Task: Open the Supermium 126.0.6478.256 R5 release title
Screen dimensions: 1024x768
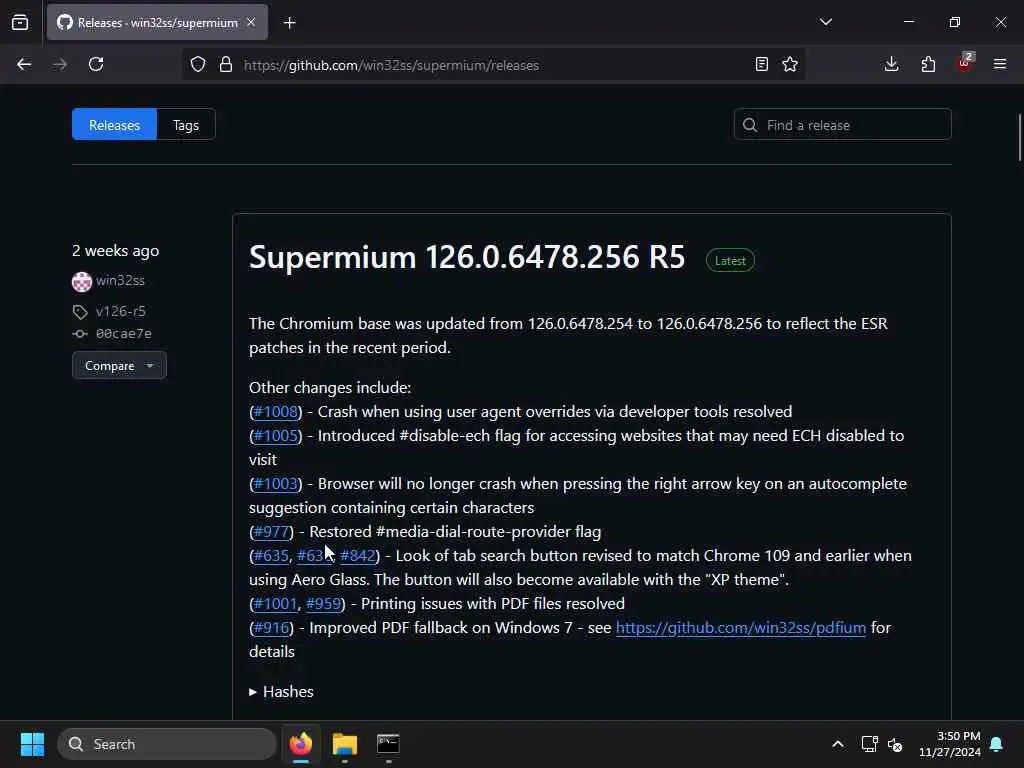Action: click(x=467, y=257)
